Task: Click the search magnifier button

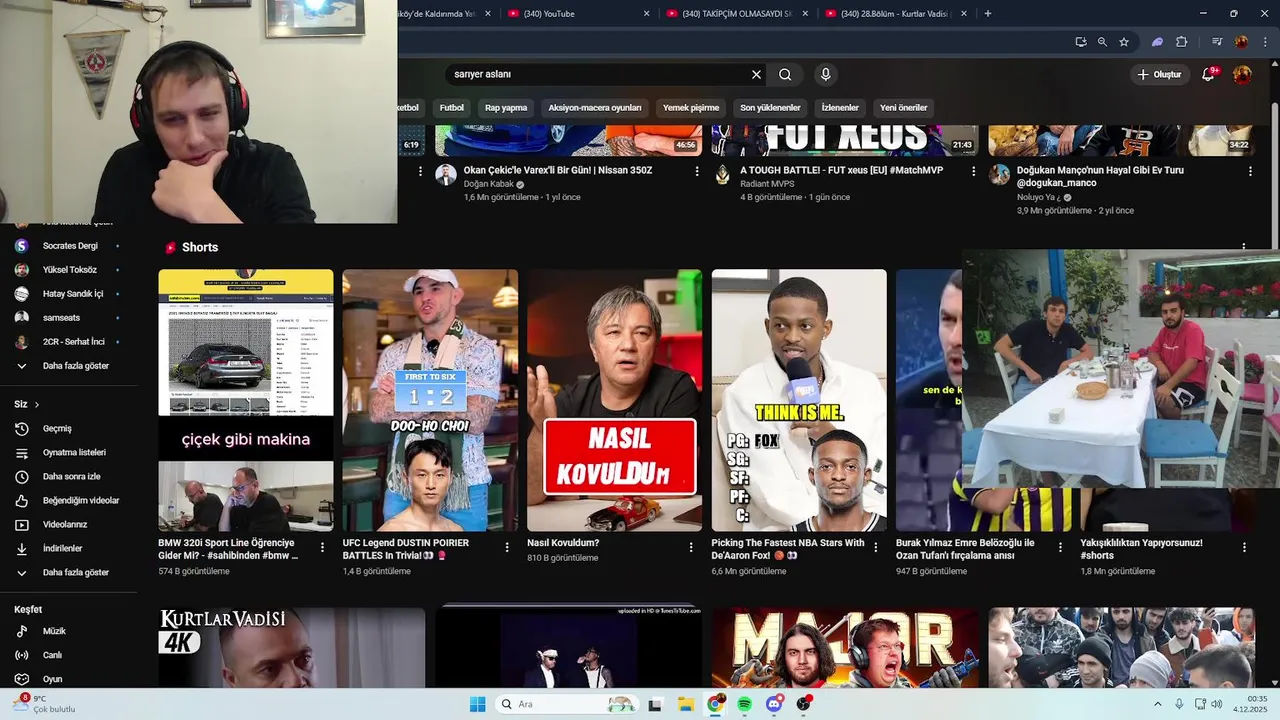Action: pos(785,74)
